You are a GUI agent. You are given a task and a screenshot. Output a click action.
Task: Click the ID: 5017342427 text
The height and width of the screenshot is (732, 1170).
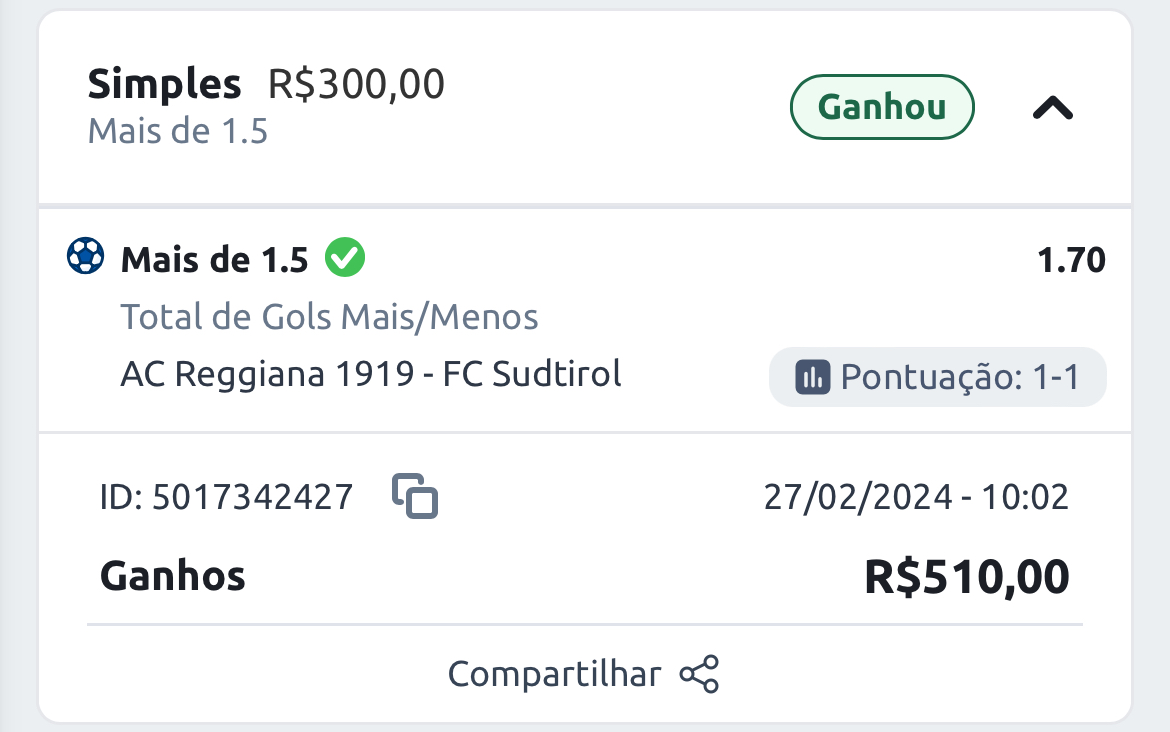coord(226,497)
